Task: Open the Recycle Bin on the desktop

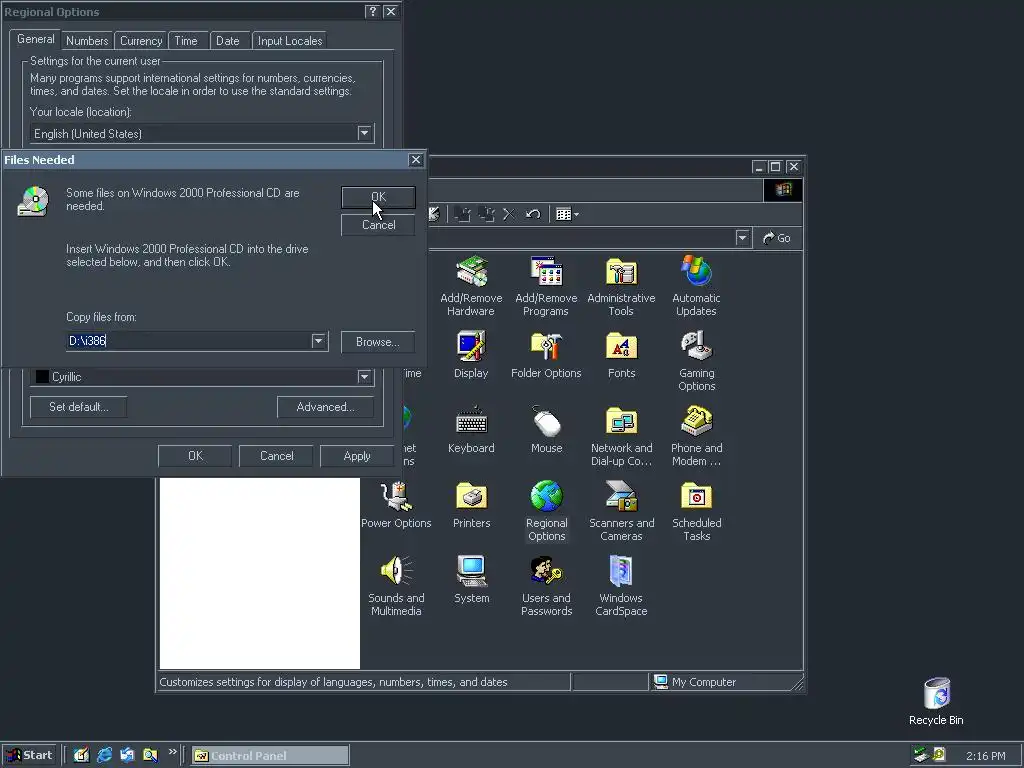Action: point(936,701)
